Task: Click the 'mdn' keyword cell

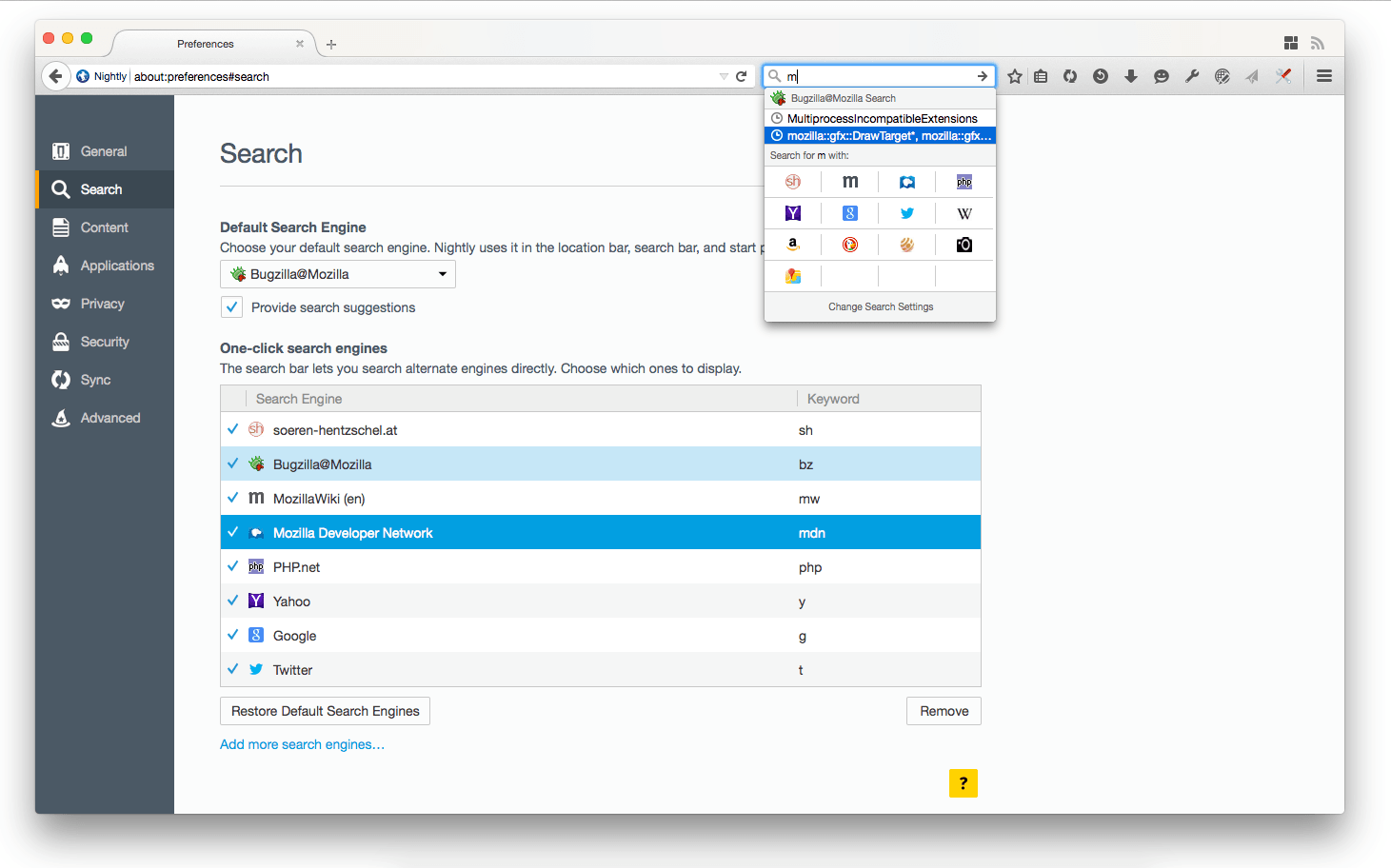Action: [x=812, y=533]
